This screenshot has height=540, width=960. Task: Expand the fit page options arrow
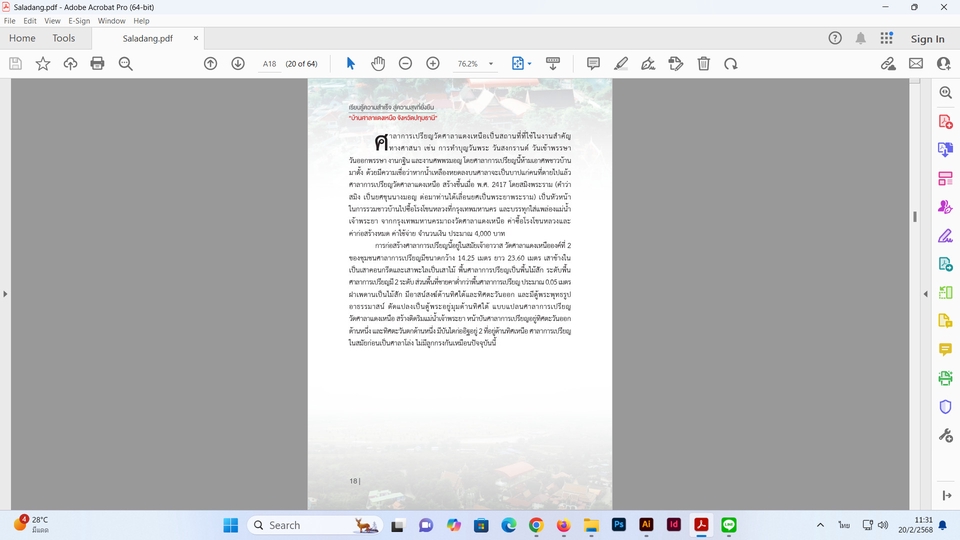(530, 64)
